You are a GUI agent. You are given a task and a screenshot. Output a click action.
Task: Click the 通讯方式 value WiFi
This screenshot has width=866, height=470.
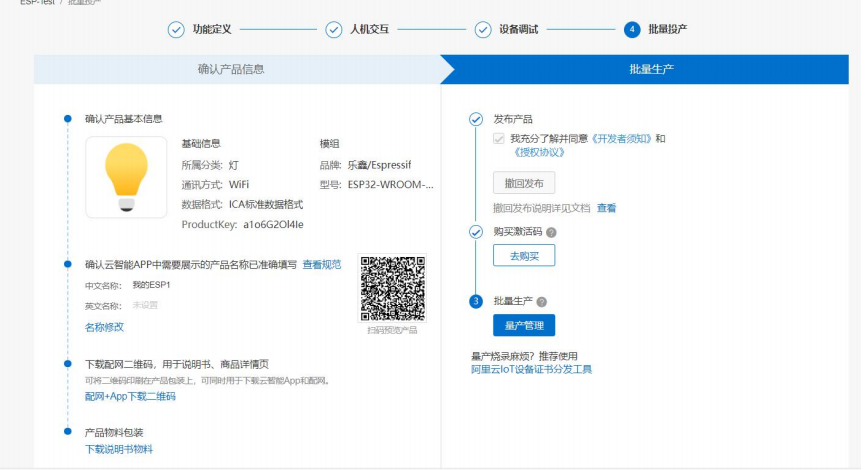click(239, 184)
